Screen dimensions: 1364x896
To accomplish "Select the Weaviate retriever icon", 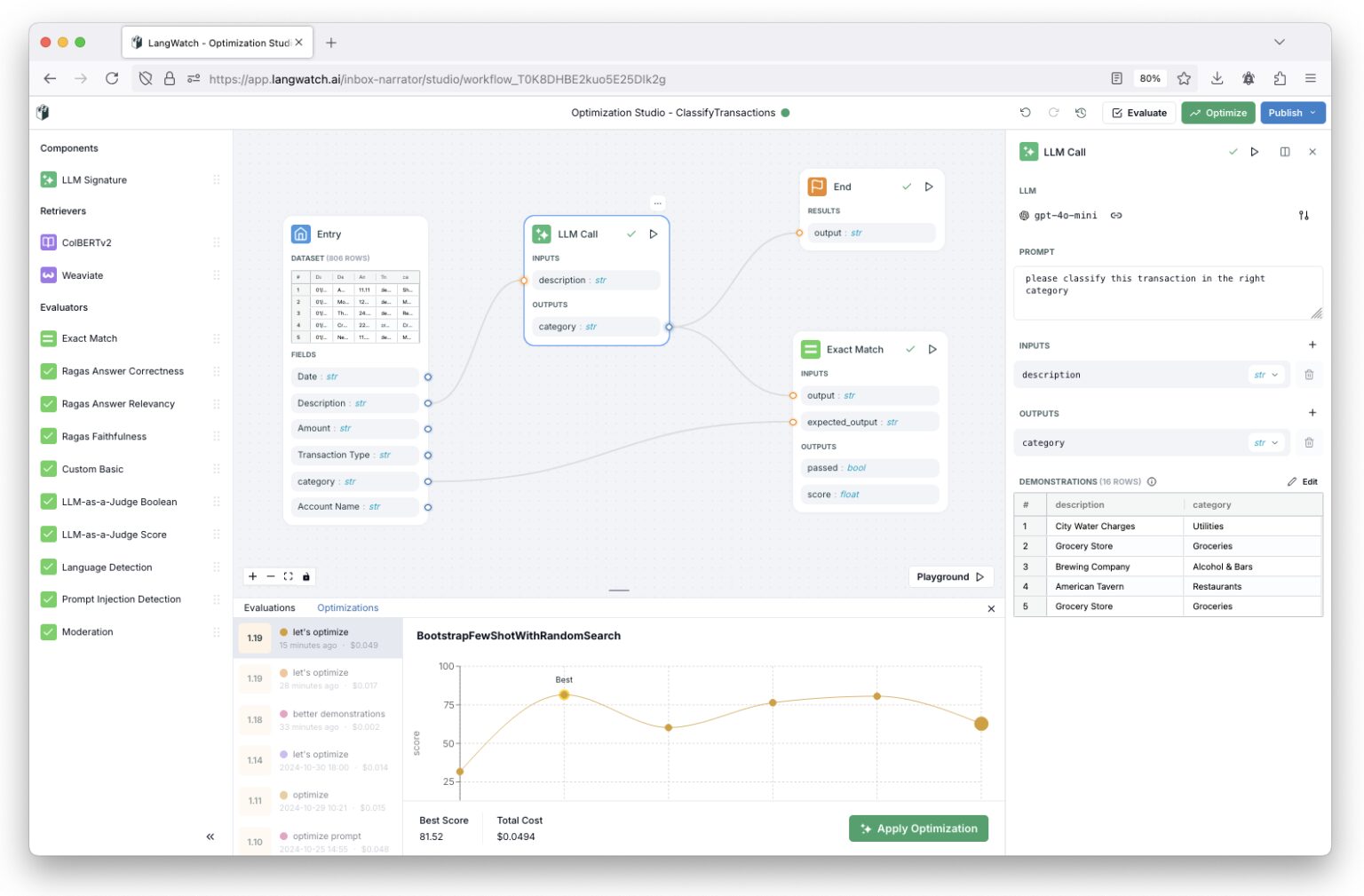I will 48,275.
